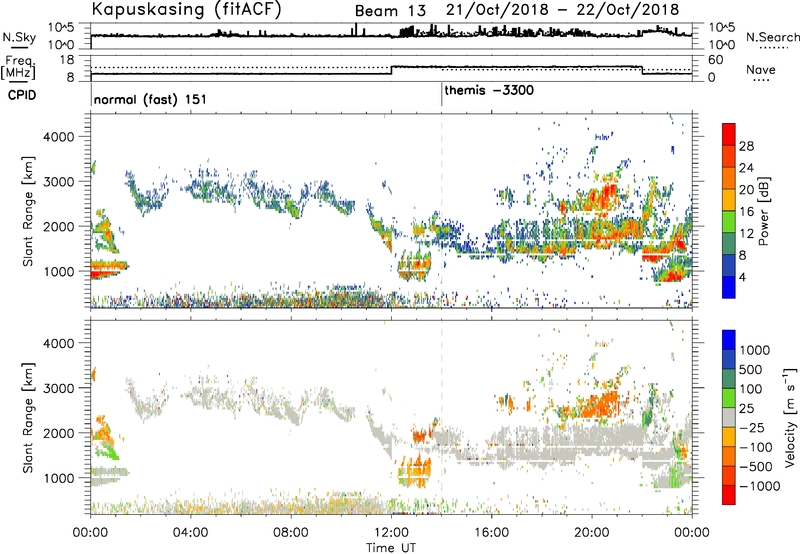Click the frequency step-up near 12:00

tap(391, 70)
